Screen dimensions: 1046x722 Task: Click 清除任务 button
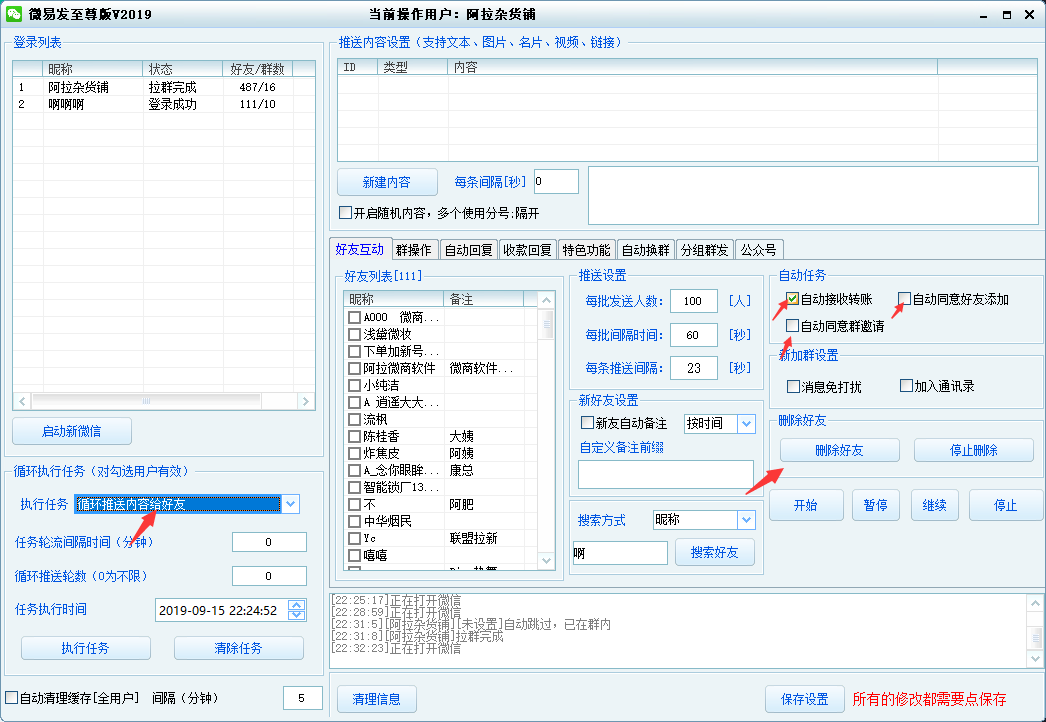click(x=238, y=648)
